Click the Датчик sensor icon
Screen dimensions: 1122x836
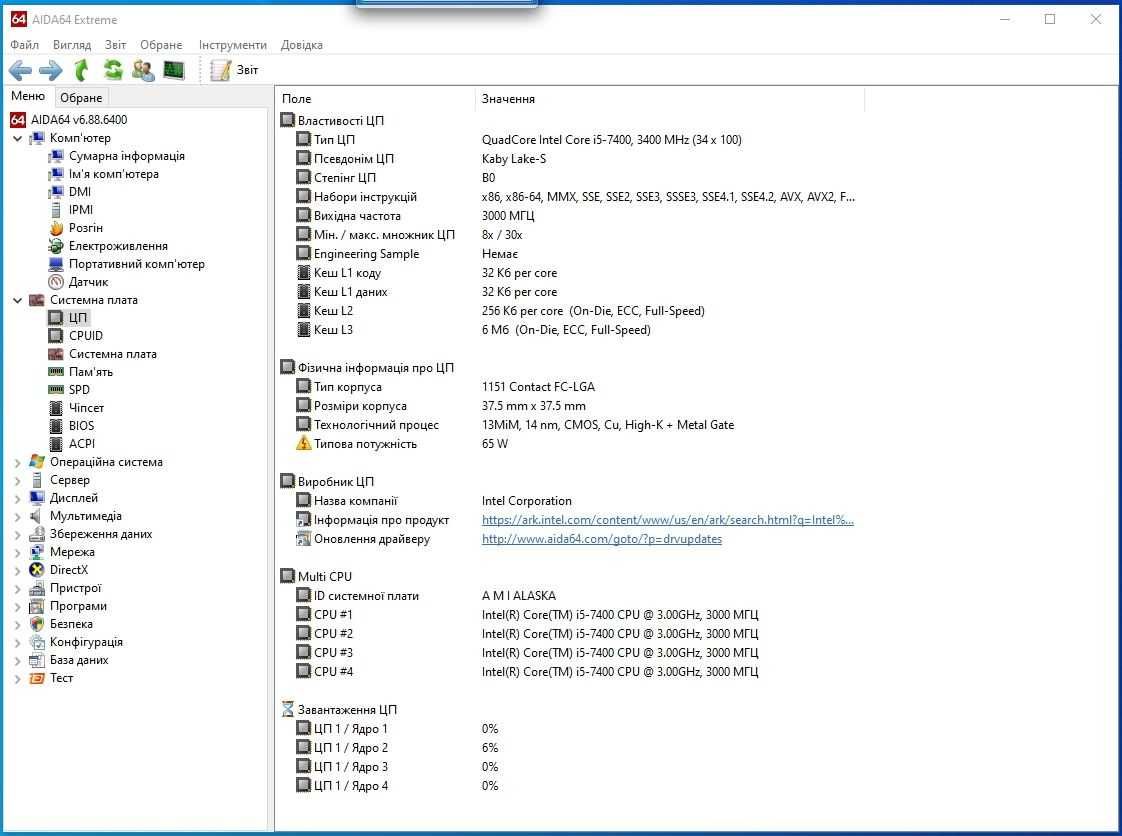click(56, 282)
